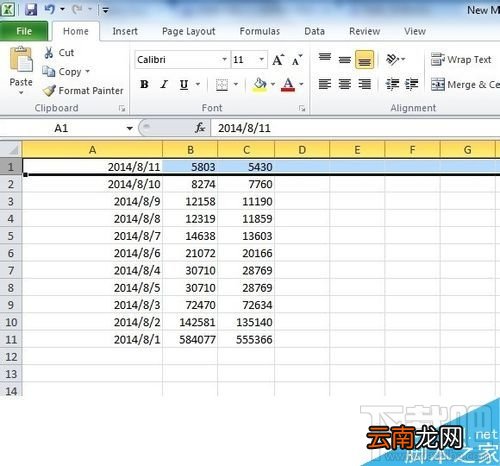Image resolution: width=500 pixels, height=466 pixels.
Task: Select row 5 header
Action: click(x=11, y=236)
